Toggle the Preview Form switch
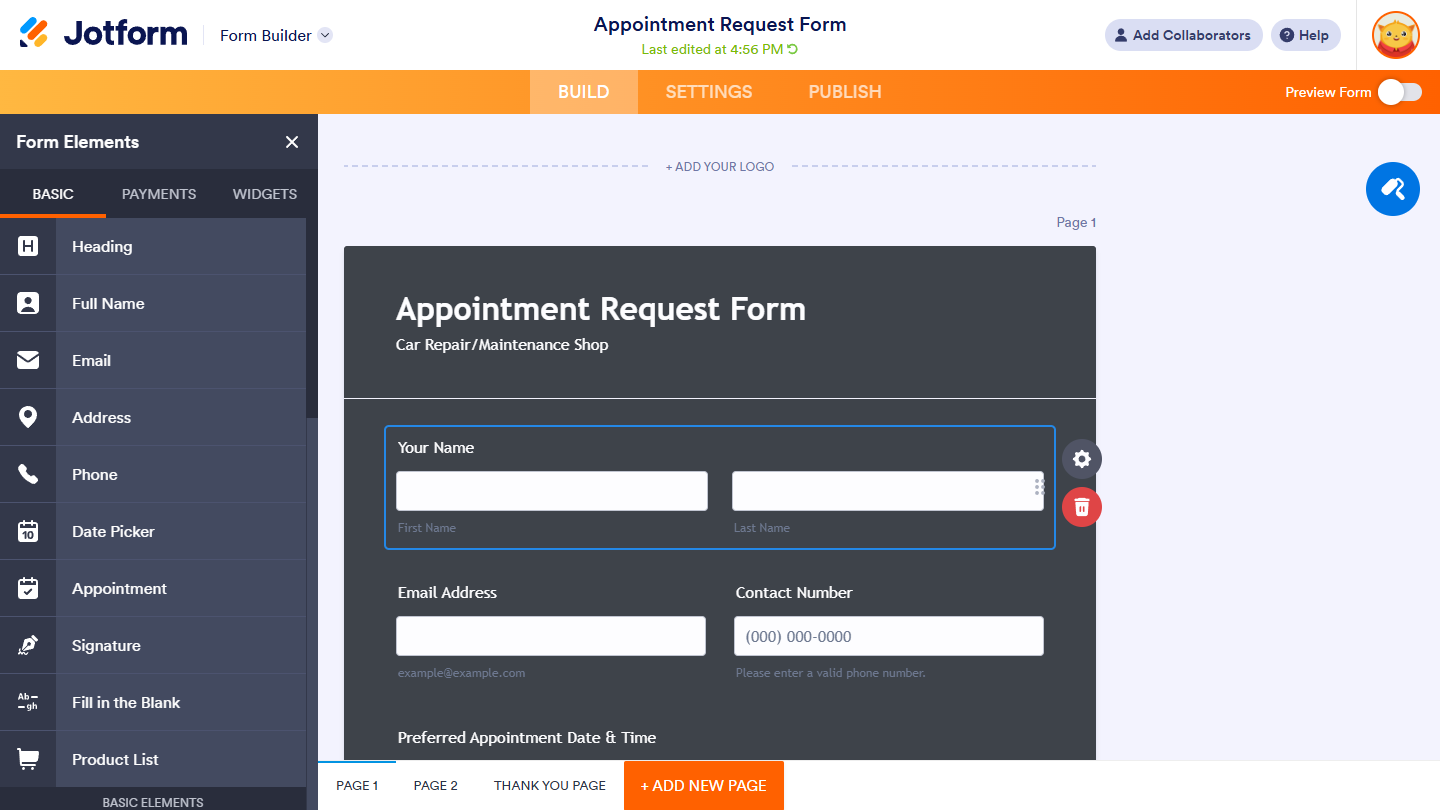Screen dimensions: 1440x810 click(x=1399, y=92)
